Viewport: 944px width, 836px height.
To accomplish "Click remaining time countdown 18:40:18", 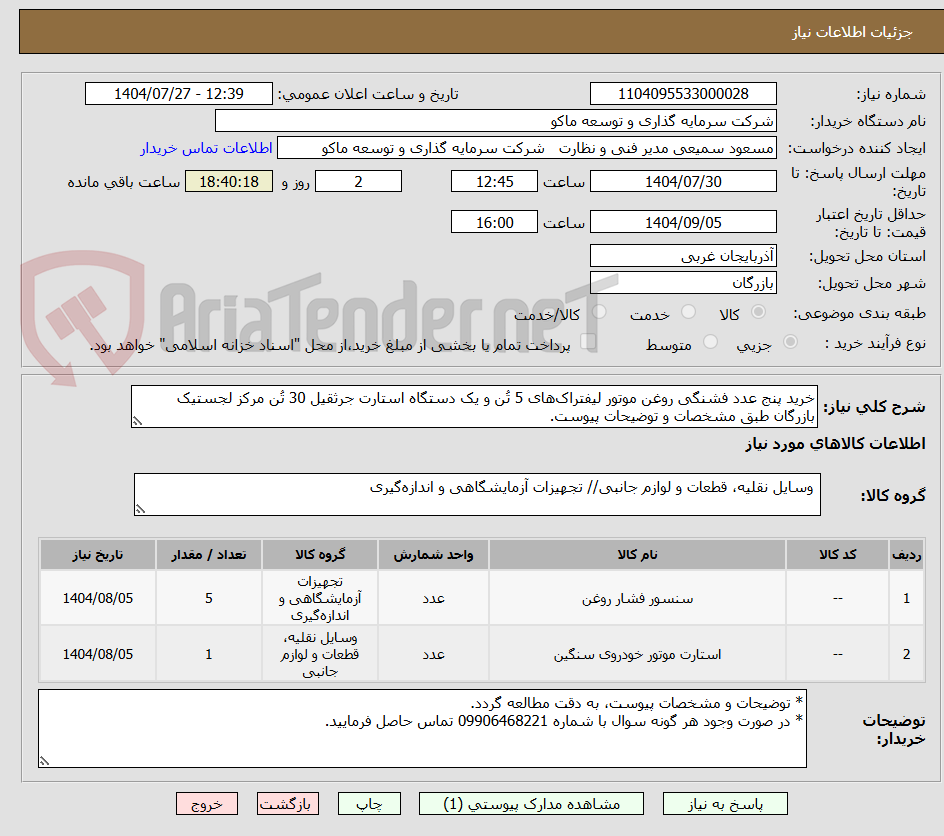I will [x=229, y=181].
